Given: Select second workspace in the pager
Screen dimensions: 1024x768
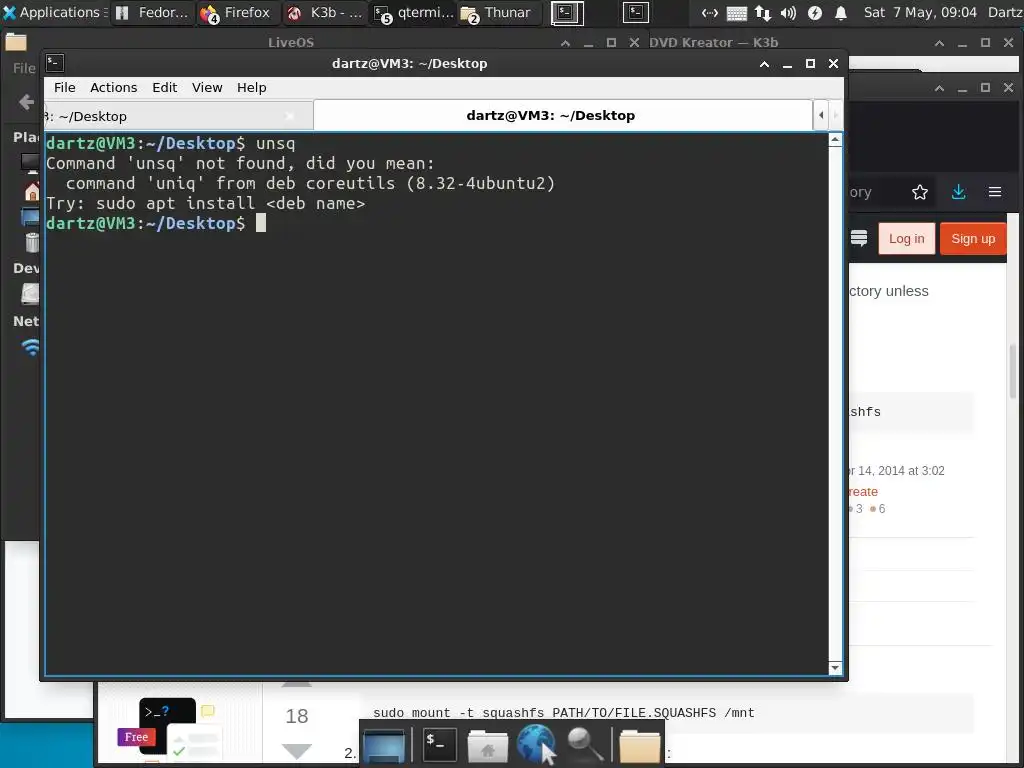Looking at the screenshot, I should [635, 12].
